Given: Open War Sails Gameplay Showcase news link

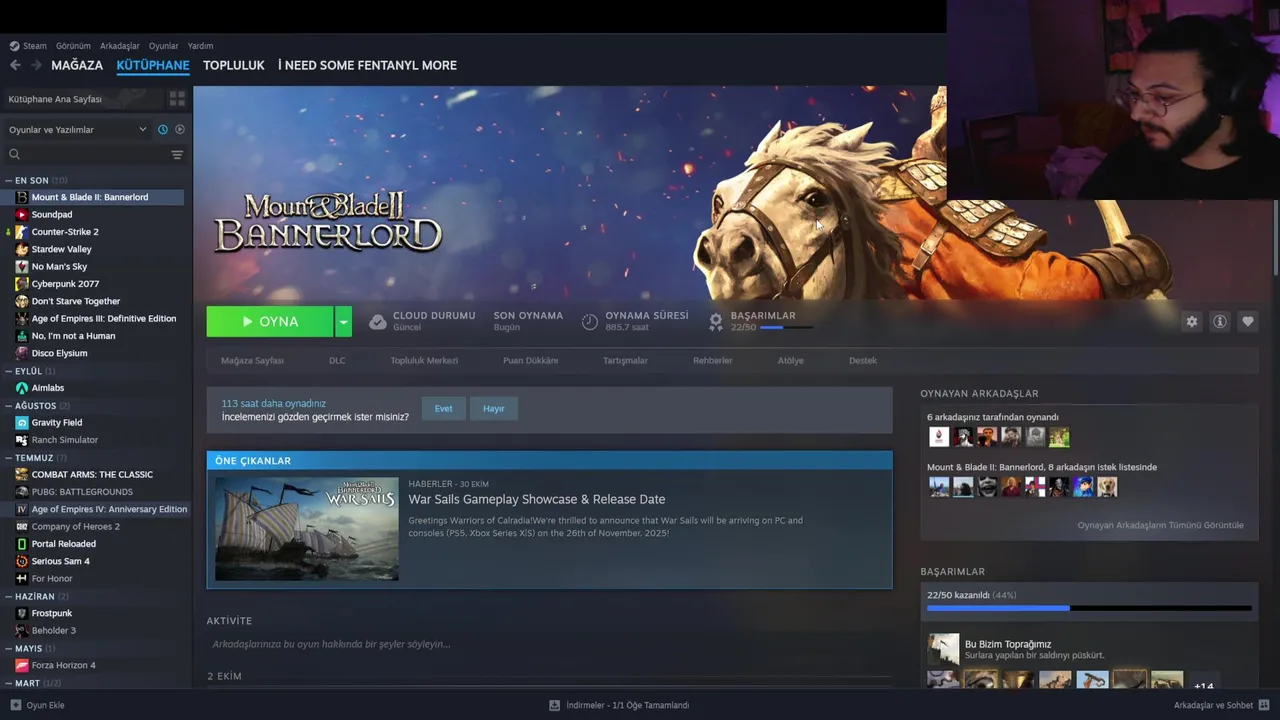Looking at the screenshot, I should (x=536, y=499).
